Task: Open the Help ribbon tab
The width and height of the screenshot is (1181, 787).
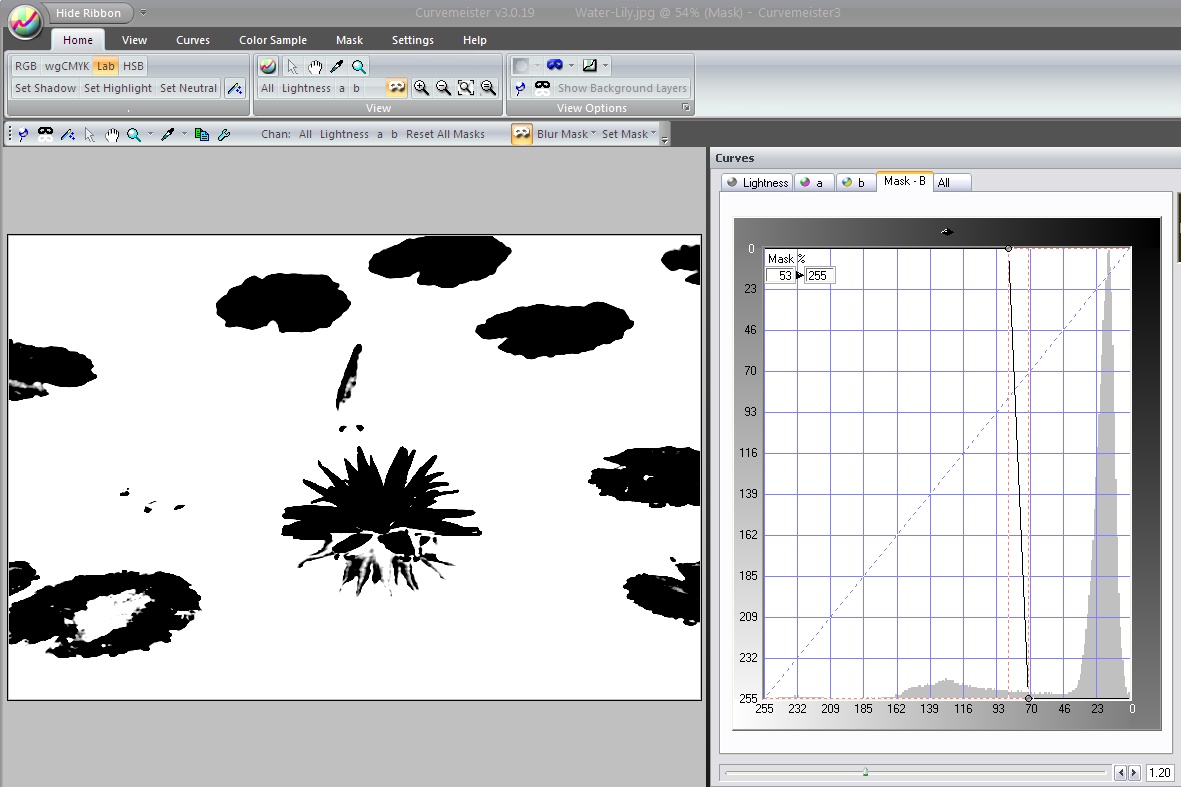Action: [475, 40]
